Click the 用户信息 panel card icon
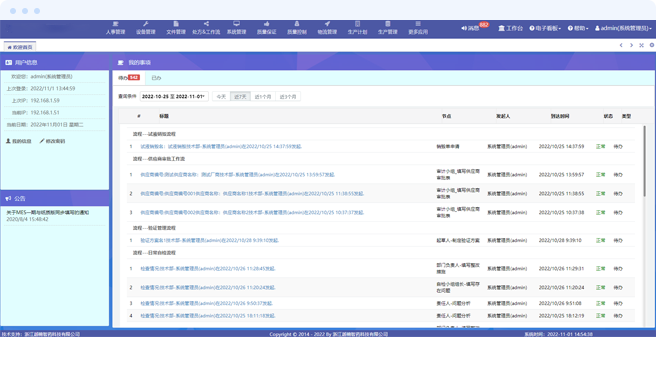This screenshot has height=388, width=657. coord(8,62)
